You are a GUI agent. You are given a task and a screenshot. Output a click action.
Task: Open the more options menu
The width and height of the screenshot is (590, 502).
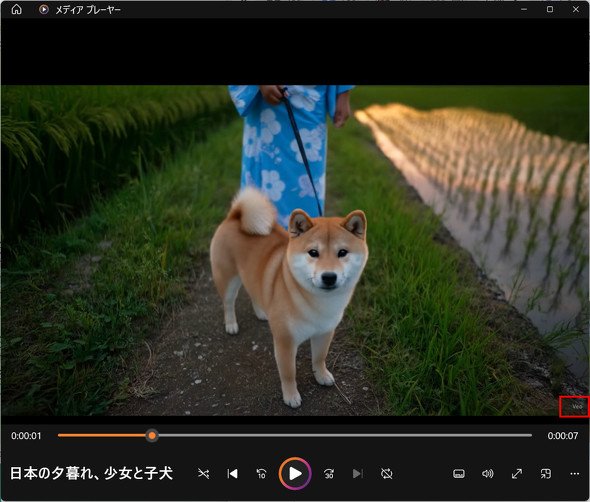click(x=575, y=473)
